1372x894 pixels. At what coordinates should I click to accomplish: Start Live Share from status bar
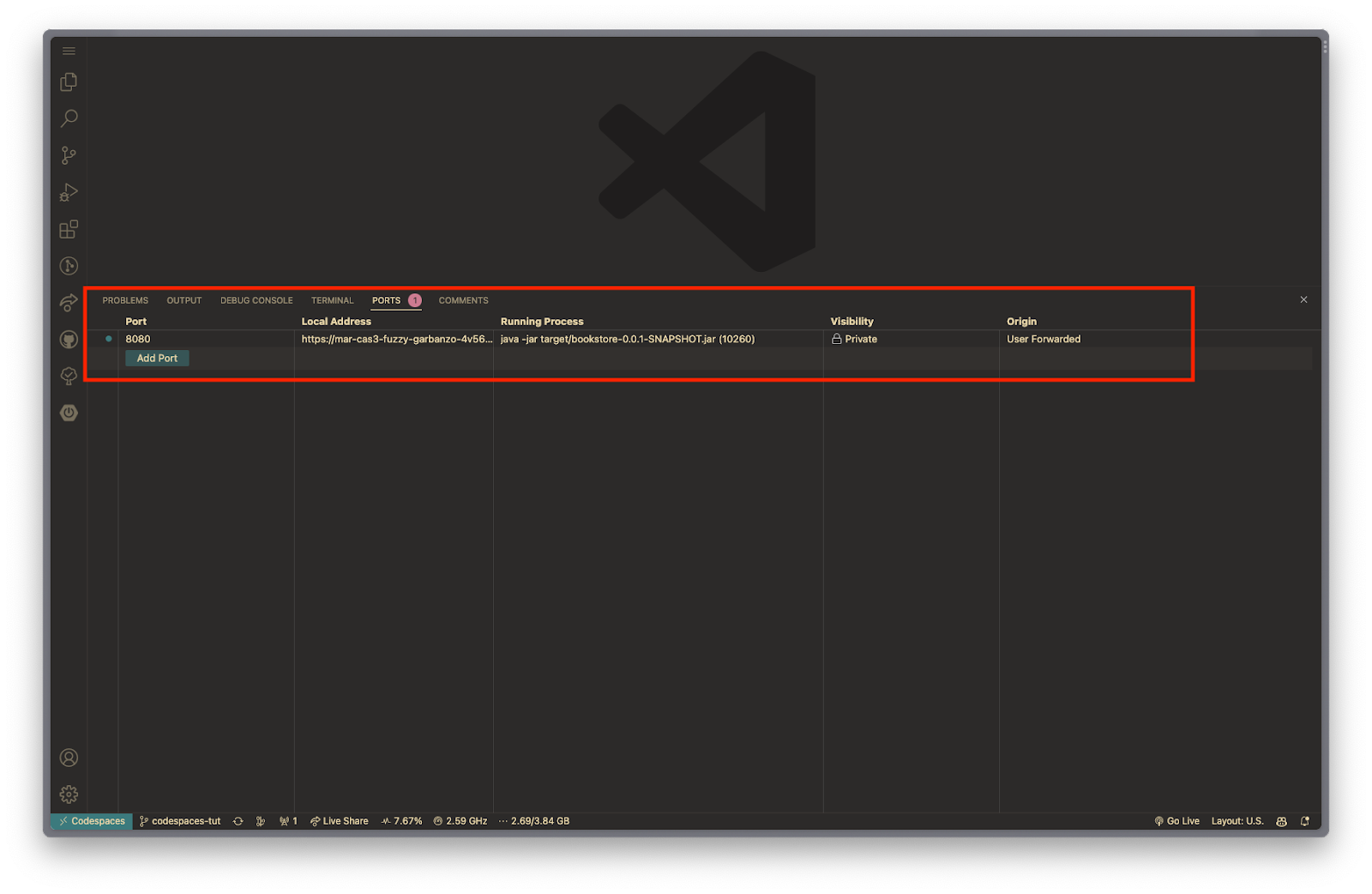340,821
